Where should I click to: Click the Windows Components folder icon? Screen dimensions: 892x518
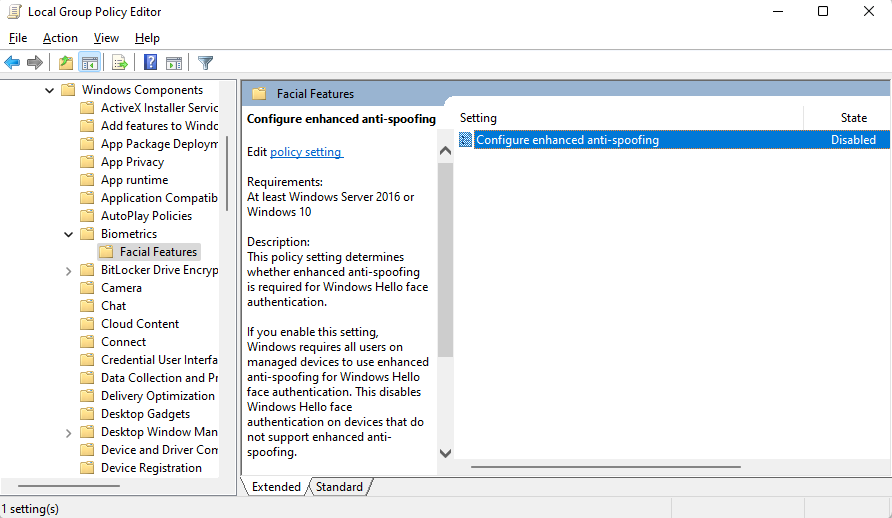coord(68,90)
